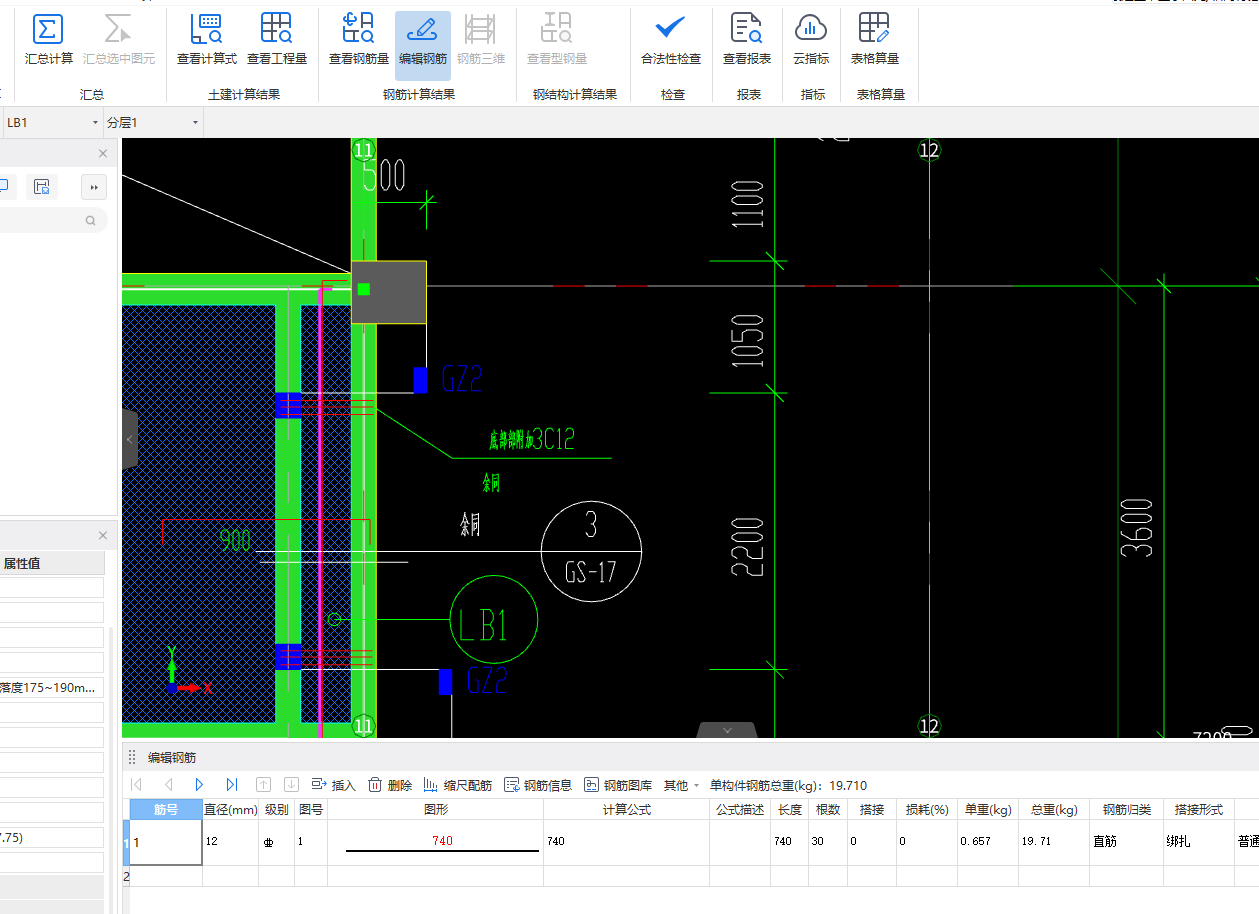Click 搭接形式 cell 绑扎

tap(1199, 842)
